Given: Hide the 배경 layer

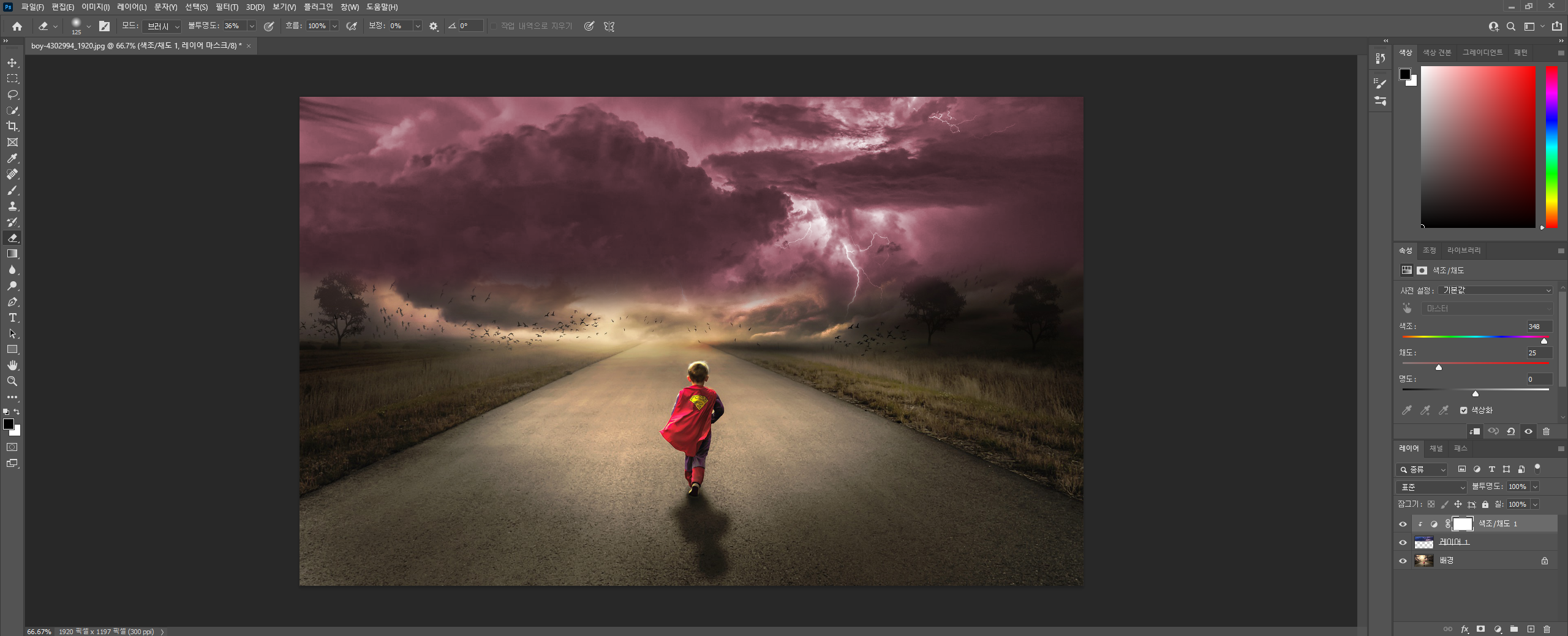Looking at the screenshot, I should (x=1403, y=561).
